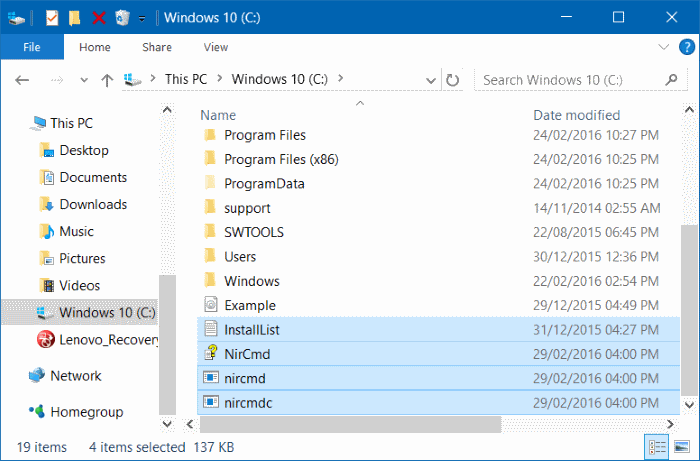
Task: Click the drive icon in the address bar
Action: [132, 79]
